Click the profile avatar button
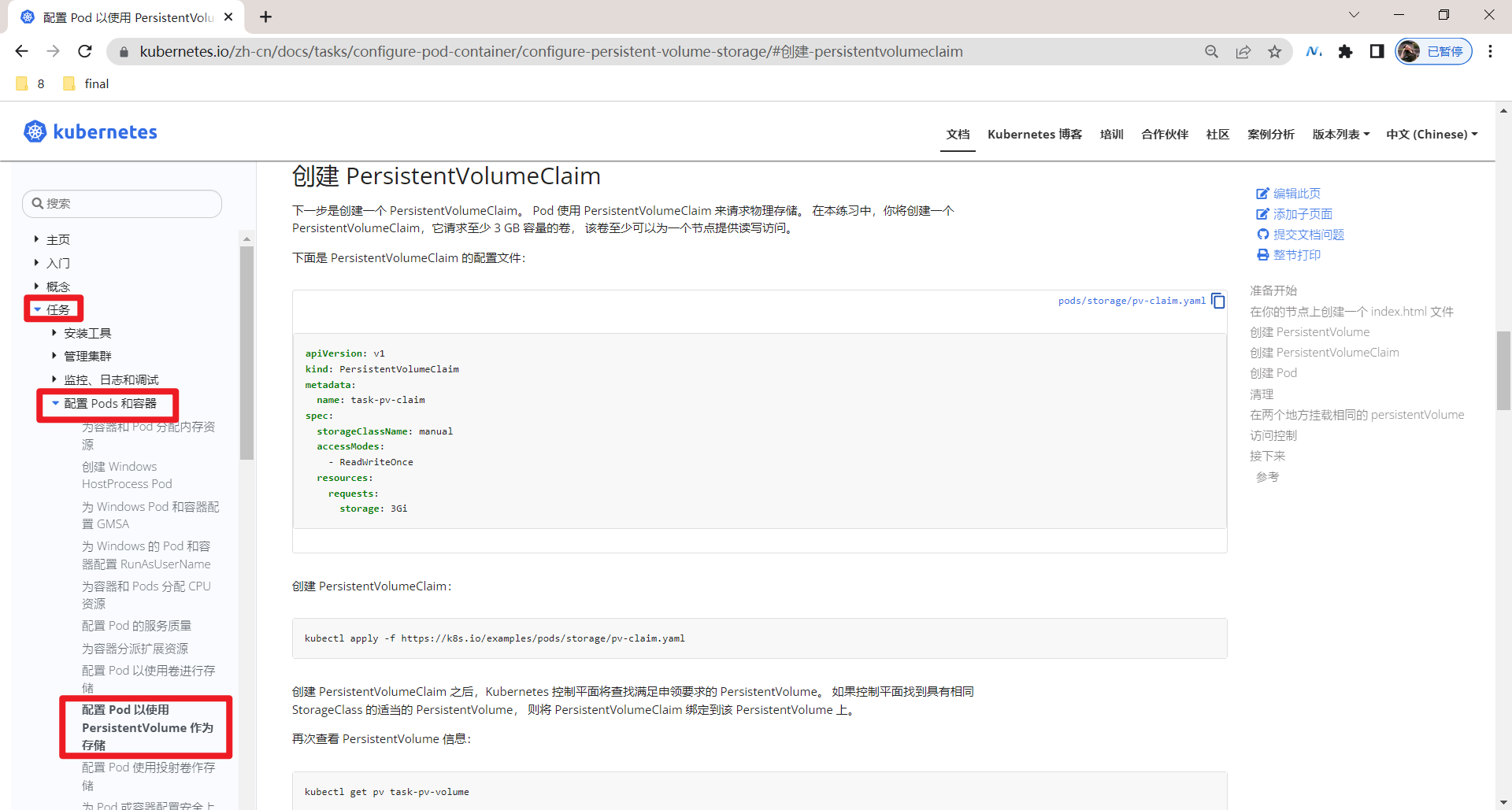 pos(1433,52)
